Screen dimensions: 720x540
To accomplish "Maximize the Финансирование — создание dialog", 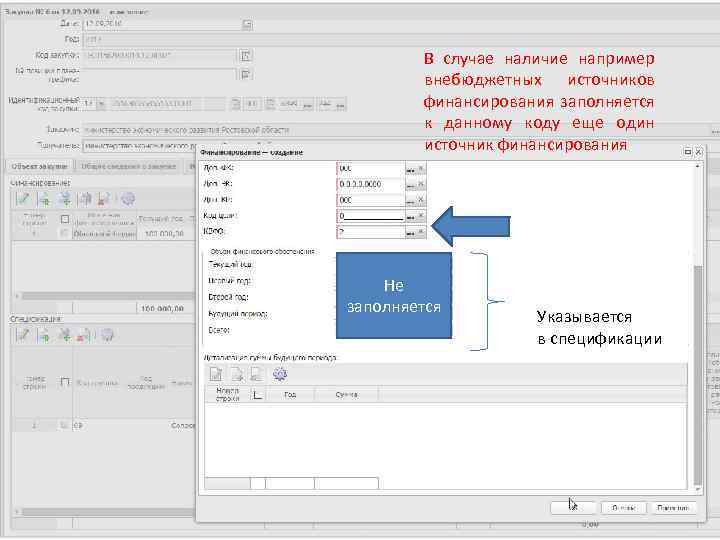I will [687, 152].
